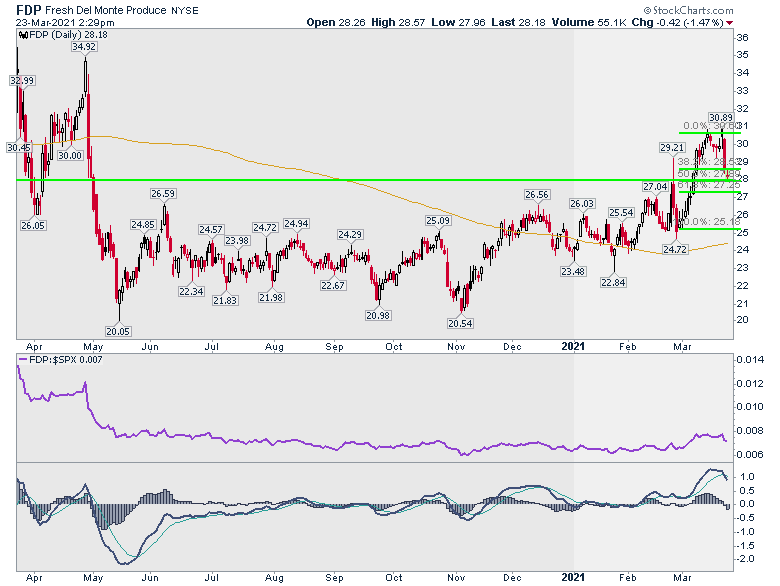Viewport: 780px width, 586px height.
Task: Click the red down arrow change indicator
Action: point(729,23)
